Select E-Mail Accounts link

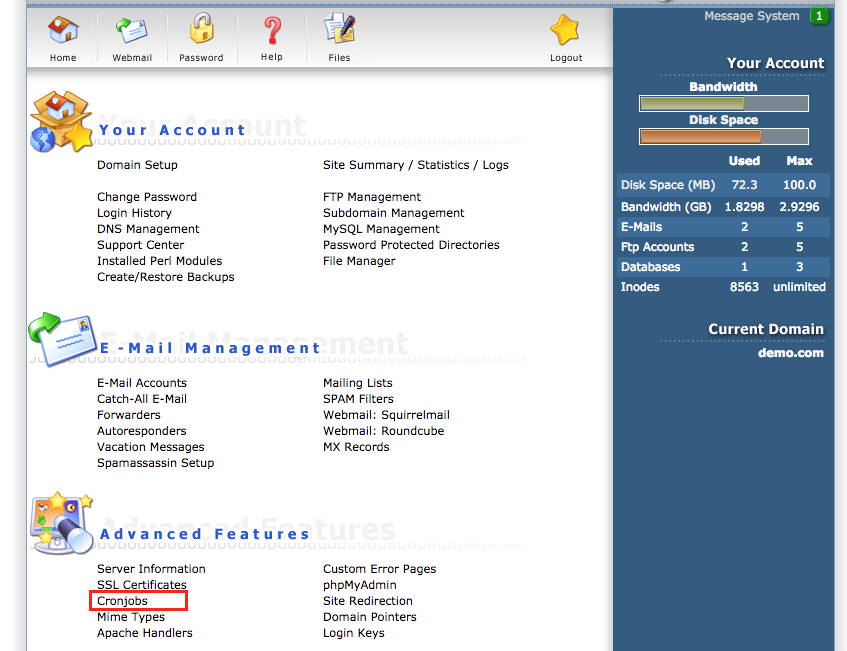(142, 383)
